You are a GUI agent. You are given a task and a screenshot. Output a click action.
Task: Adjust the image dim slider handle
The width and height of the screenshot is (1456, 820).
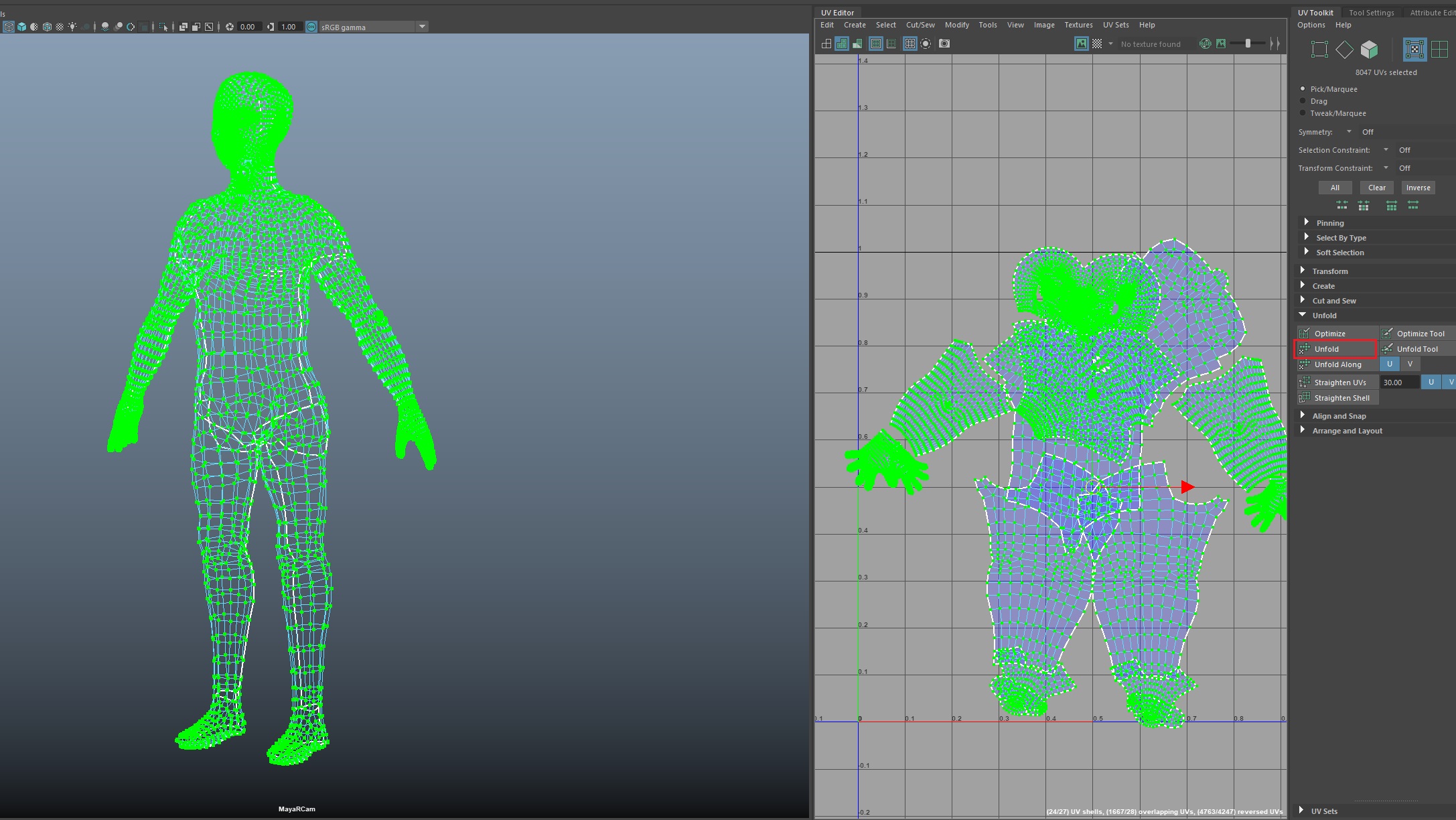click(1248, 44)
